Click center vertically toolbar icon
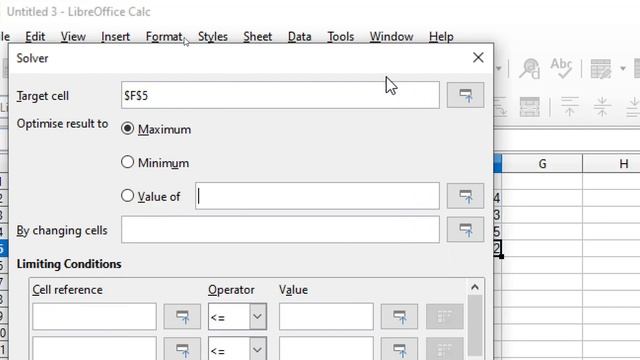640x360 pixels. (x=602, y=107)
